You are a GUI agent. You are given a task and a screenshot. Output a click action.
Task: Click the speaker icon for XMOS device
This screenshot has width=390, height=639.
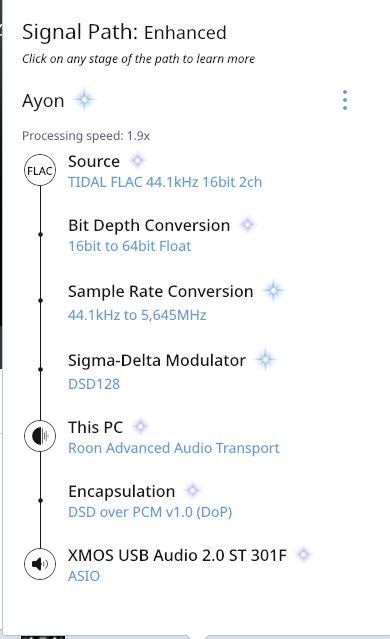coord(40,564)
